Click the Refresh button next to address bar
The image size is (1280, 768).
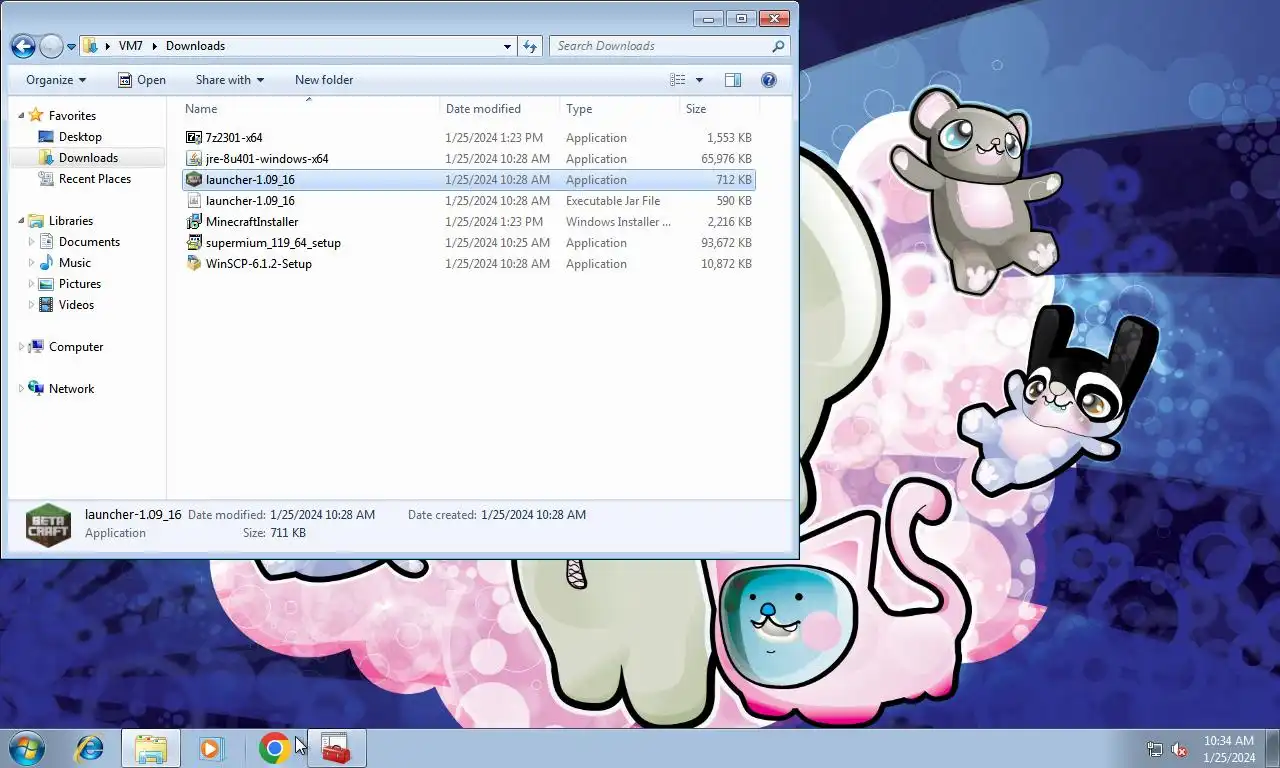coord(531,46)
